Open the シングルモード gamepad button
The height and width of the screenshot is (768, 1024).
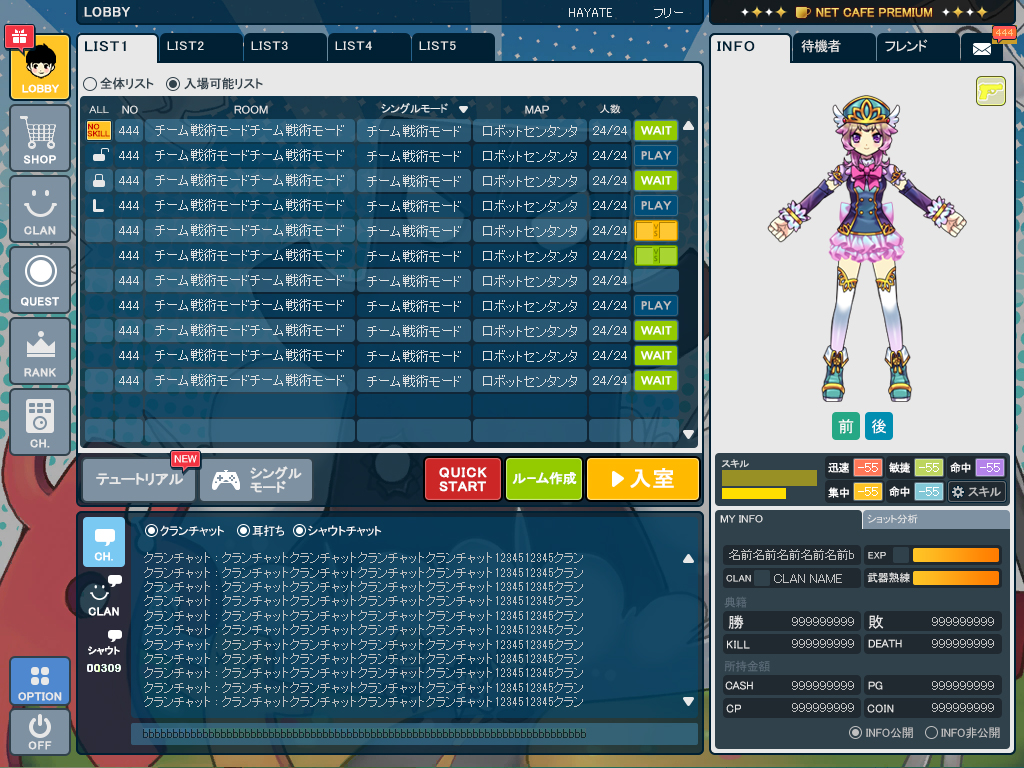[256, 480]
